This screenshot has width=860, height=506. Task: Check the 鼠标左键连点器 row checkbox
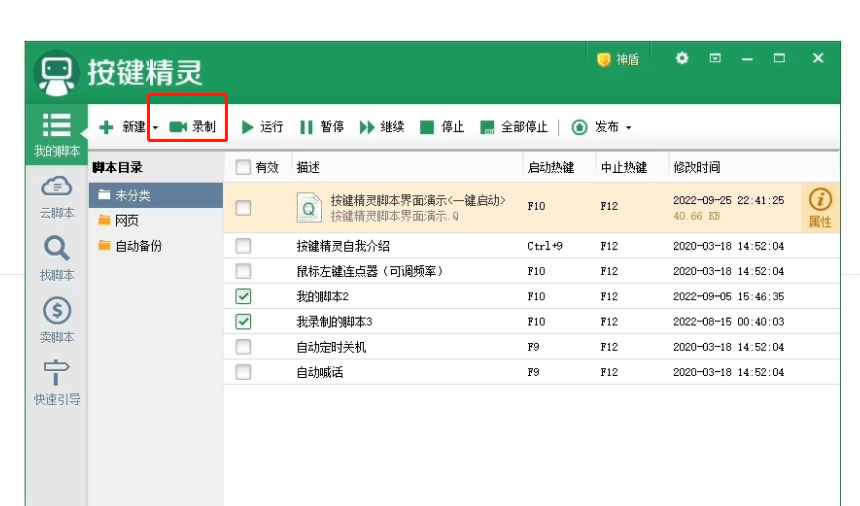(x=243, y=271)
